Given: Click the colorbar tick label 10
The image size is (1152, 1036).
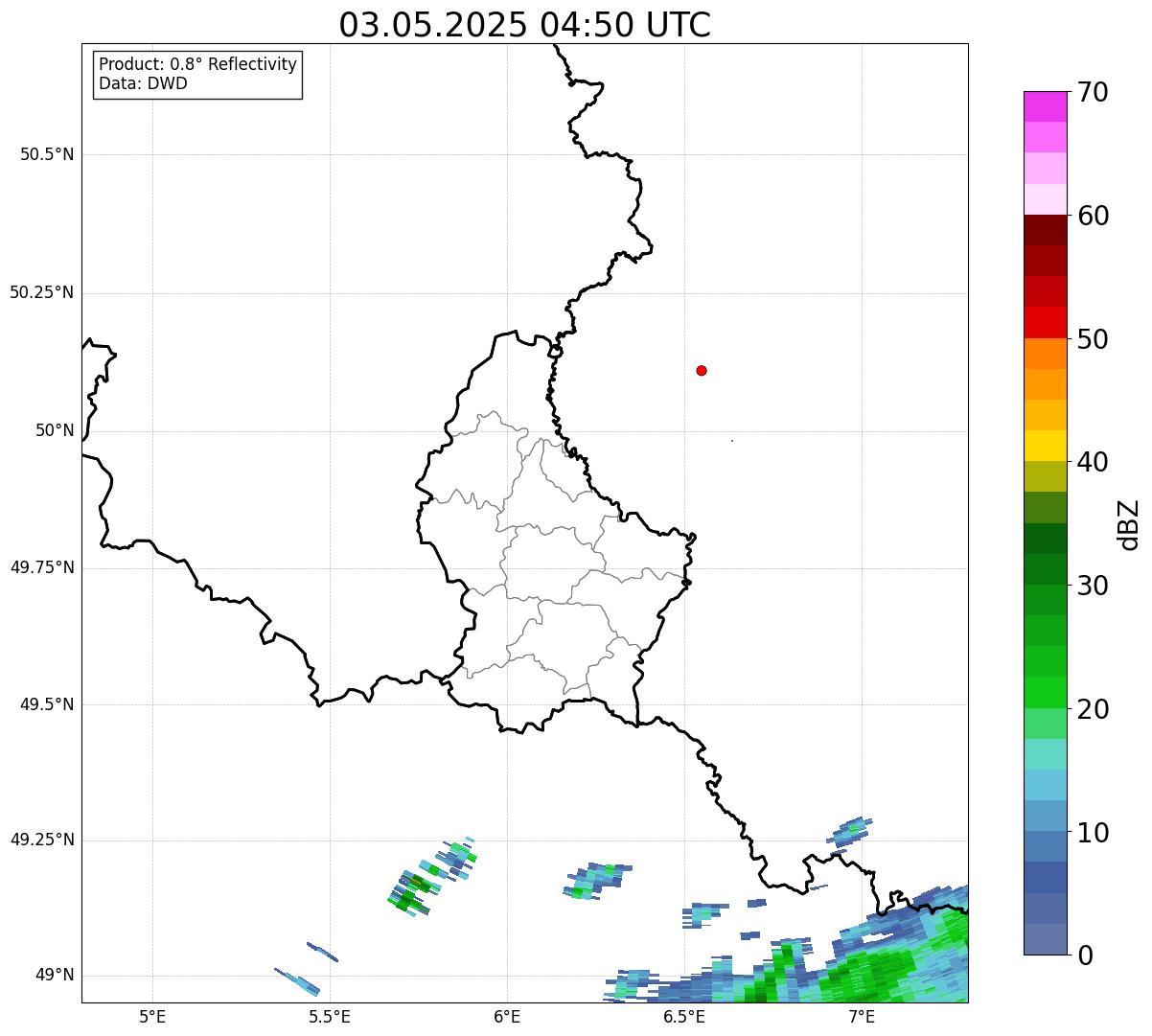Looking at the screenshot, I should point(1093,833).
